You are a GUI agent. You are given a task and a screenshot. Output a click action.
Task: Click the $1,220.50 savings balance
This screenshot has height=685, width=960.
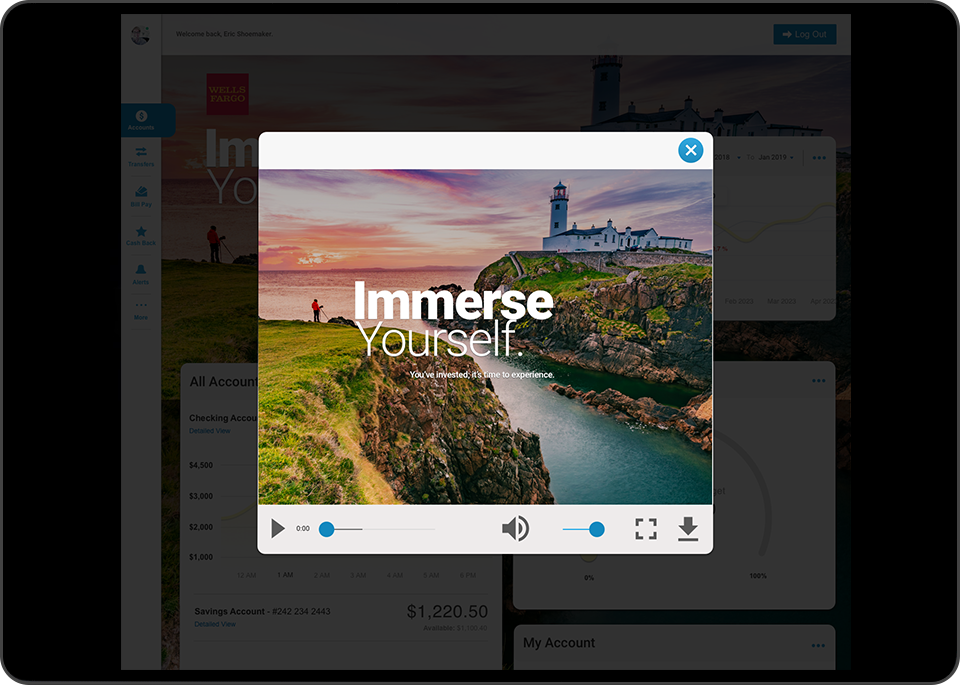447,612
